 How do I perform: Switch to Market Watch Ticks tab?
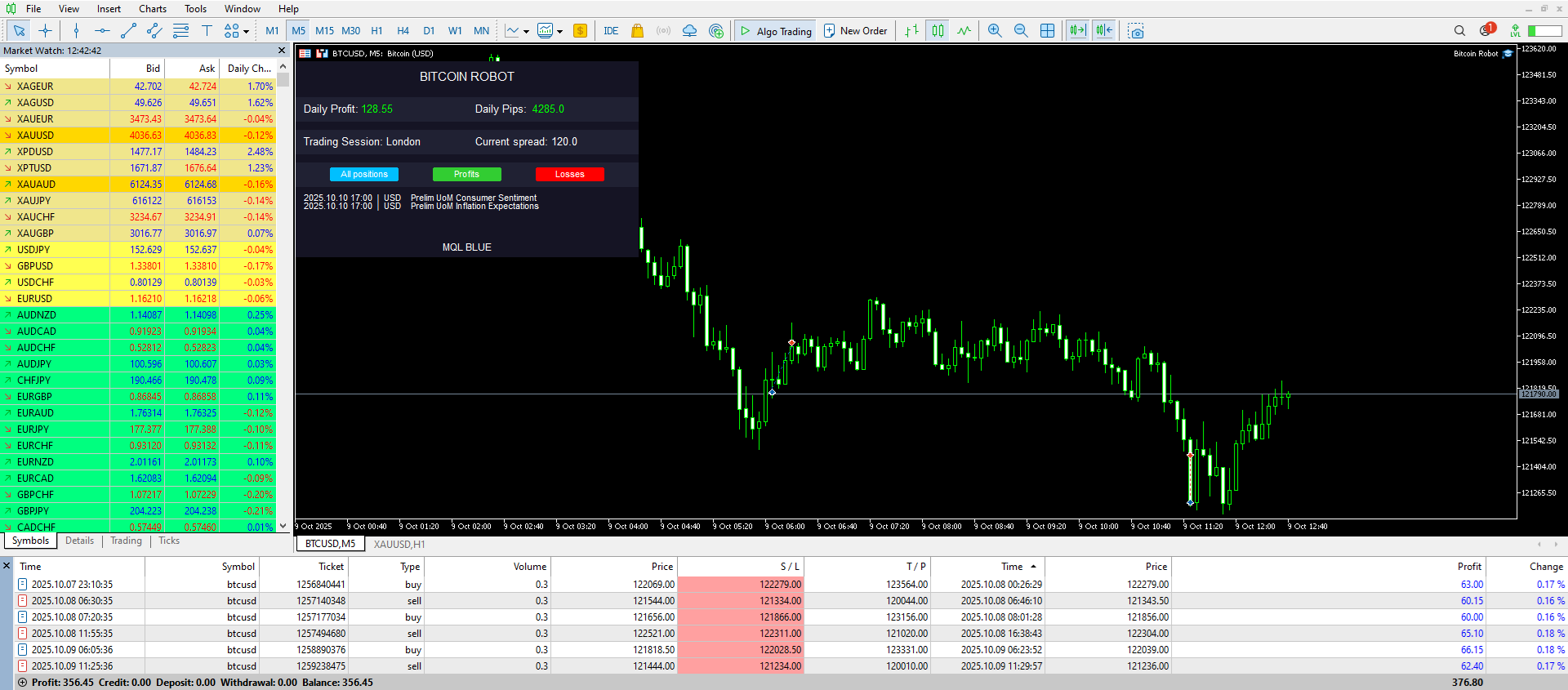click(x=169, y=541)
